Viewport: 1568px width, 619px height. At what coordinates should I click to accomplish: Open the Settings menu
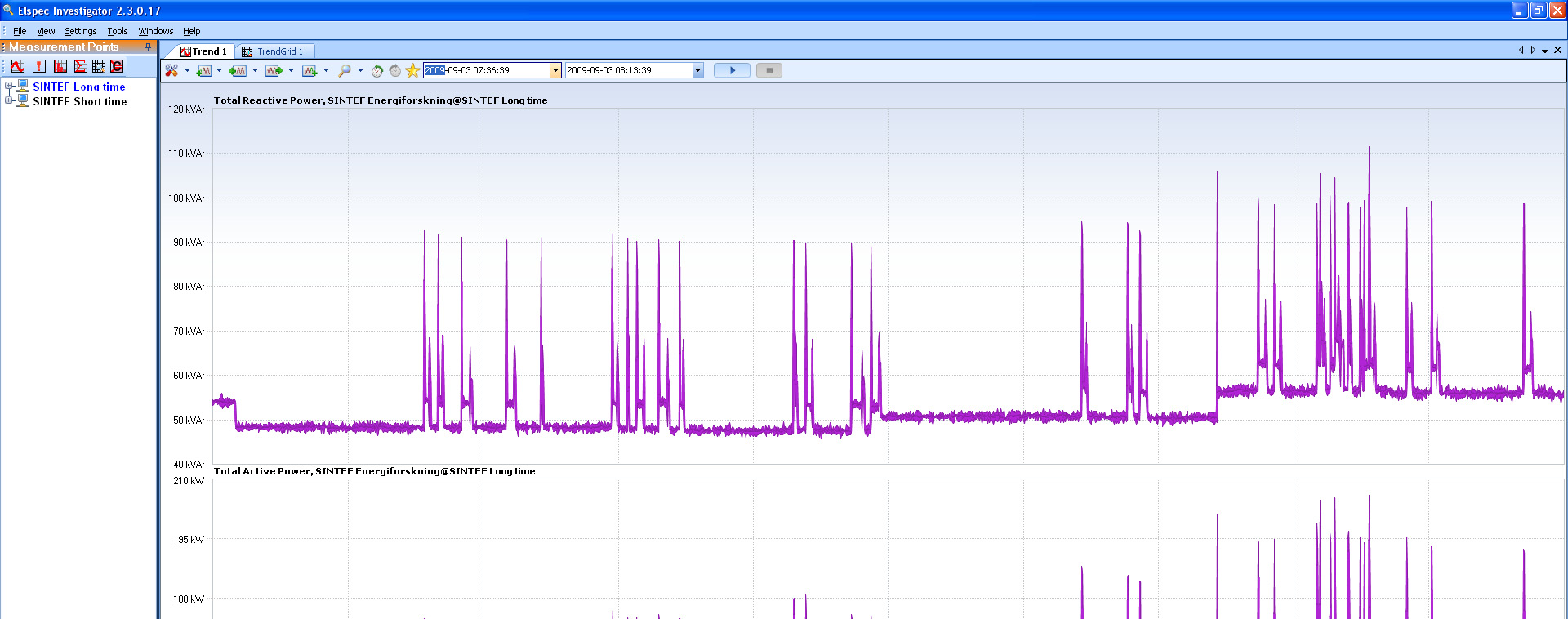click(81, 31)
